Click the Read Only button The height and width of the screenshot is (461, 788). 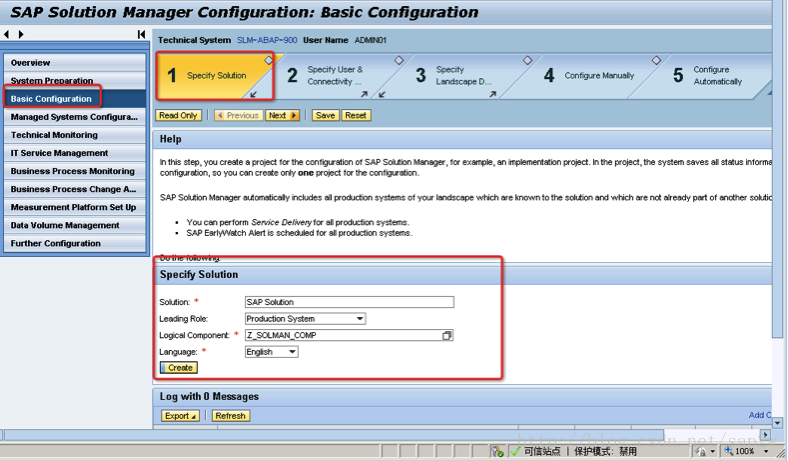(178, 116)
